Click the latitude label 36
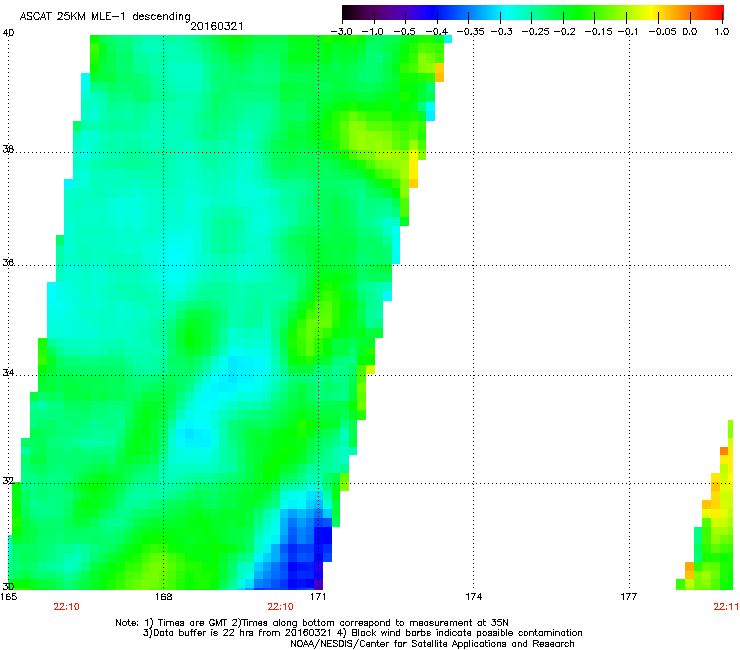Viewport: 740px width, 650px height. tap(8, 262)
